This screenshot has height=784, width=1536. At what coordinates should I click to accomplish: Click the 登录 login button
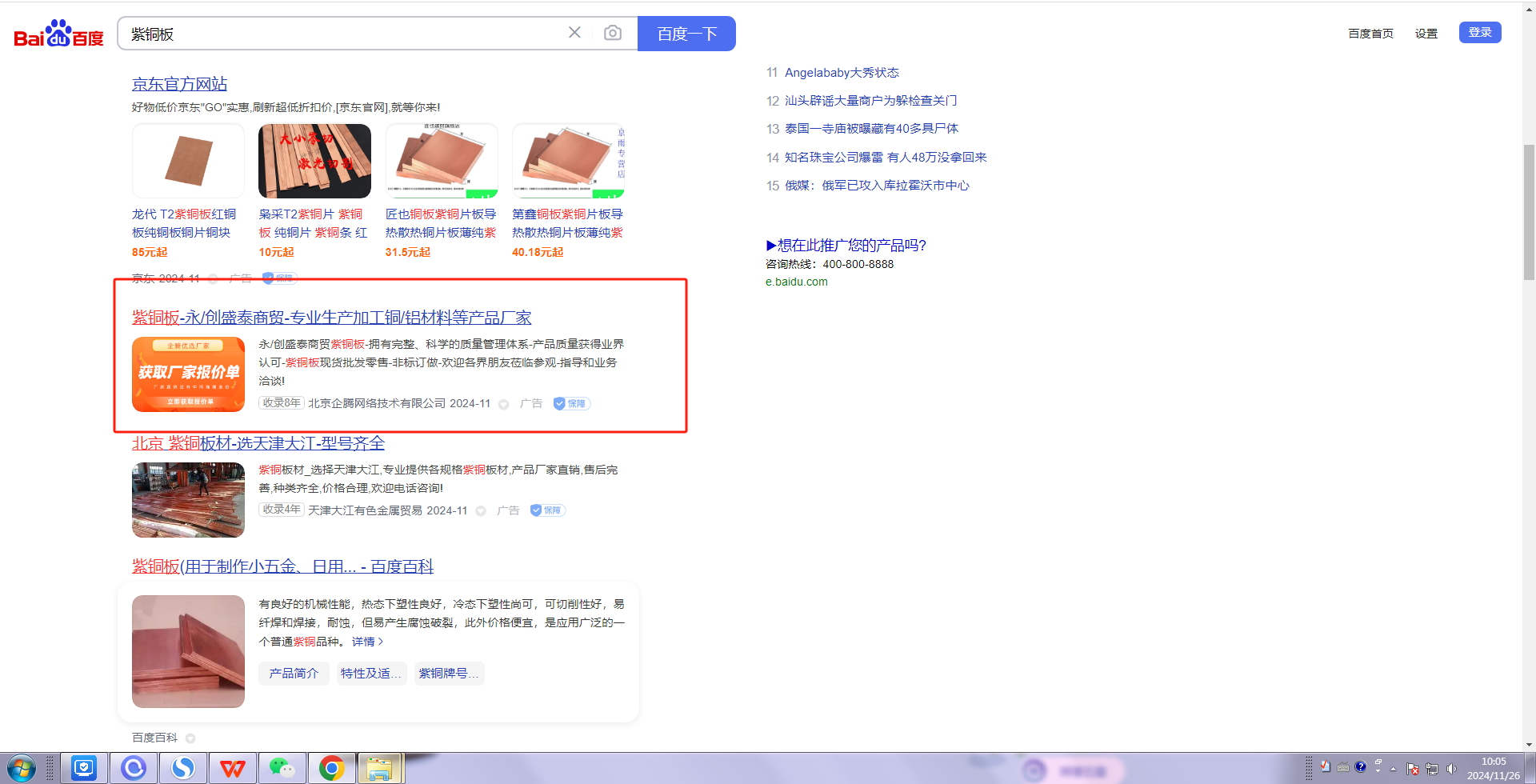[x=1480, y=32]
